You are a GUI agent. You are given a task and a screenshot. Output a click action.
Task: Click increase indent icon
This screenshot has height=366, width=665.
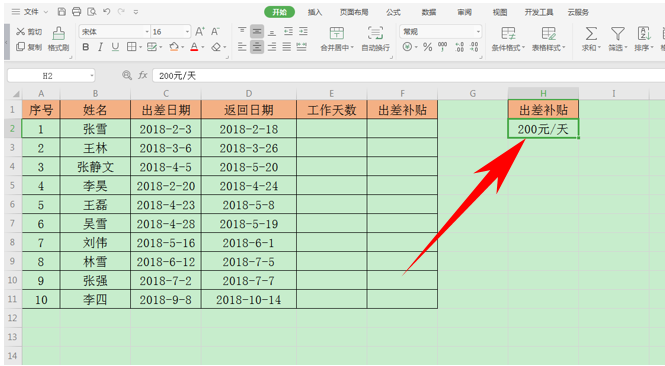pyautogui.click(x=303, y=31)
